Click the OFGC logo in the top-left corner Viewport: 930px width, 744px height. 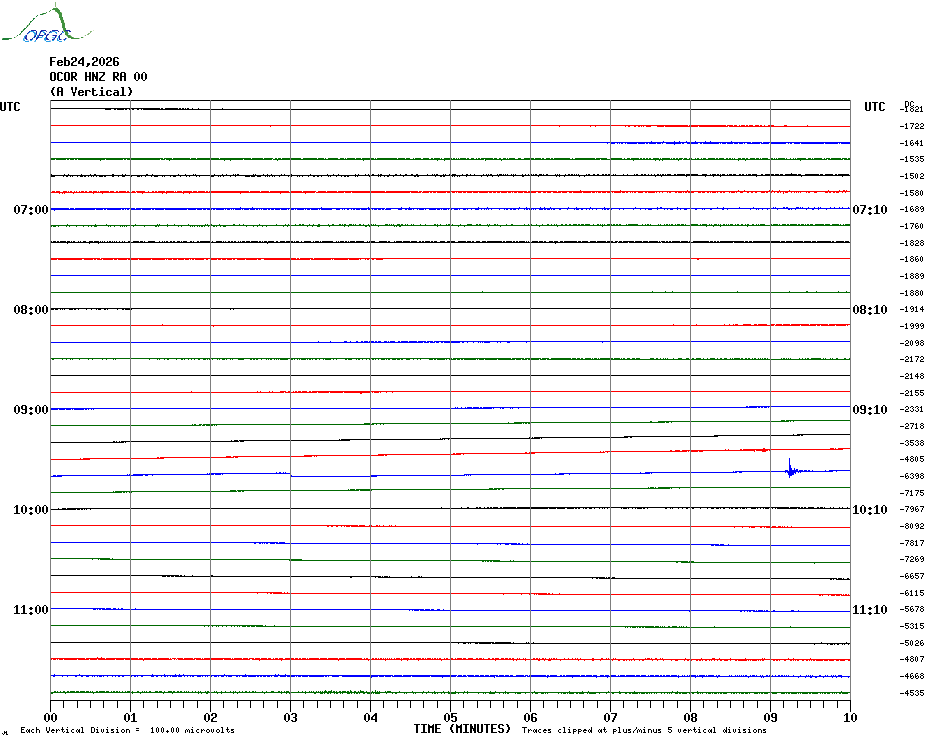[37, 26]
